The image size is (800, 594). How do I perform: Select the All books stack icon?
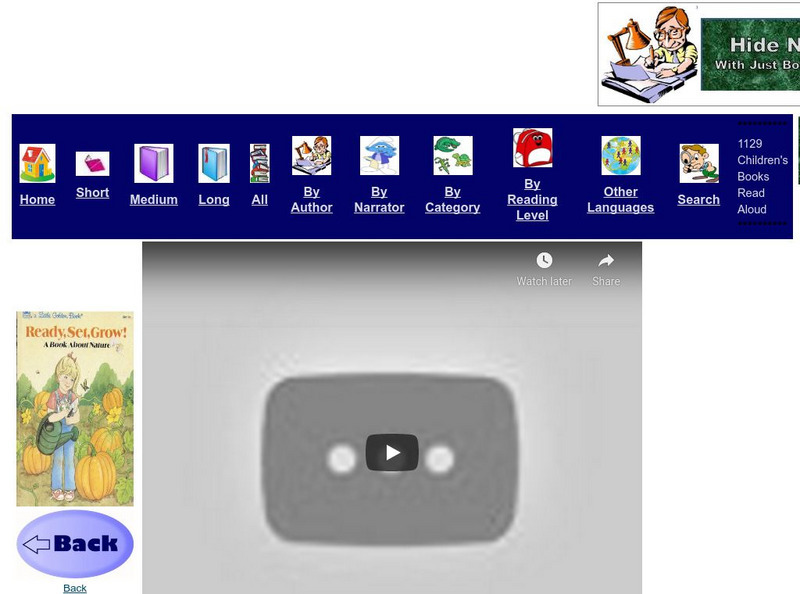tap(260, 160)
